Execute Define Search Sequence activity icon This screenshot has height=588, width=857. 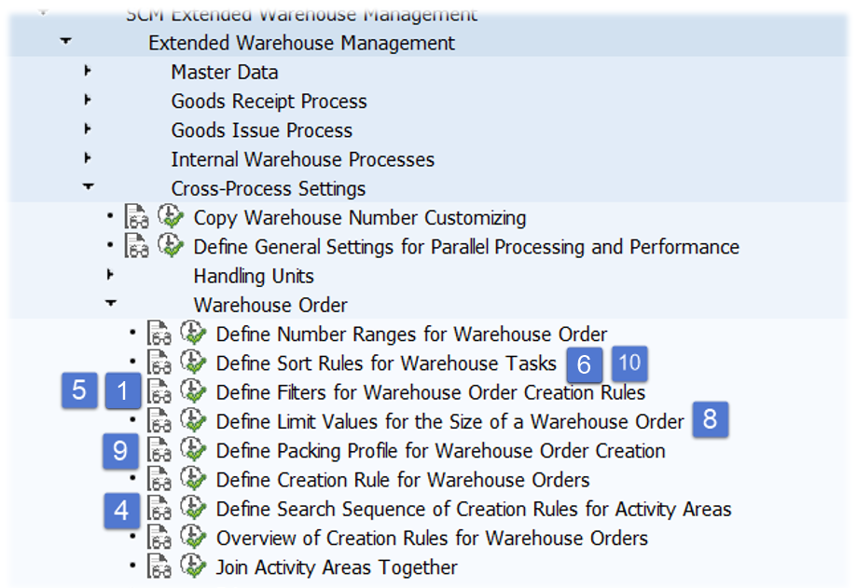coord(193,508)
